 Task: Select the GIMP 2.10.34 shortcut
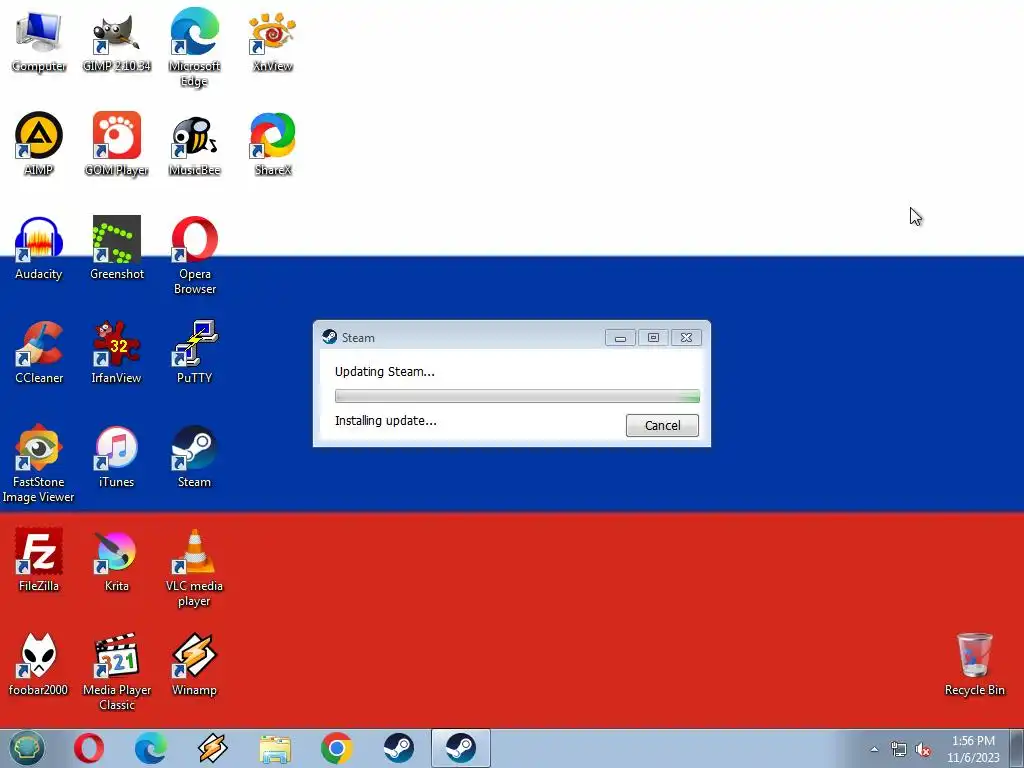point(116,42)
